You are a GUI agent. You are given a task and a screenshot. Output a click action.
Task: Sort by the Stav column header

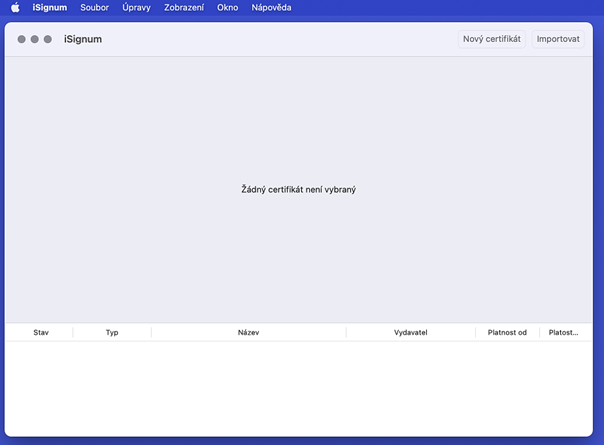click(x=41, y=332)
